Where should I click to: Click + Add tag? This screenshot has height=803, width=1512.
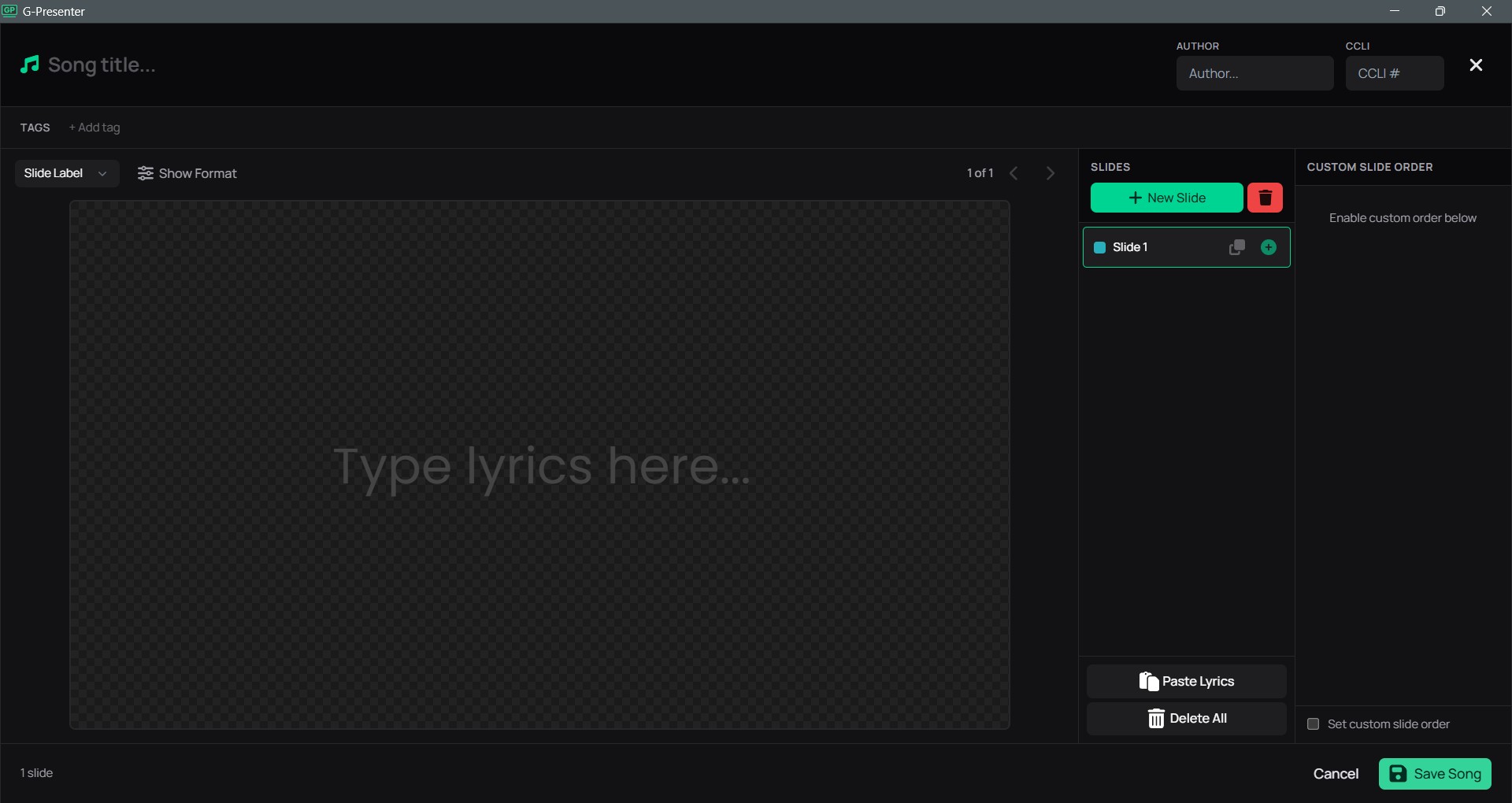pyautogui.click(x=94, y=127)
